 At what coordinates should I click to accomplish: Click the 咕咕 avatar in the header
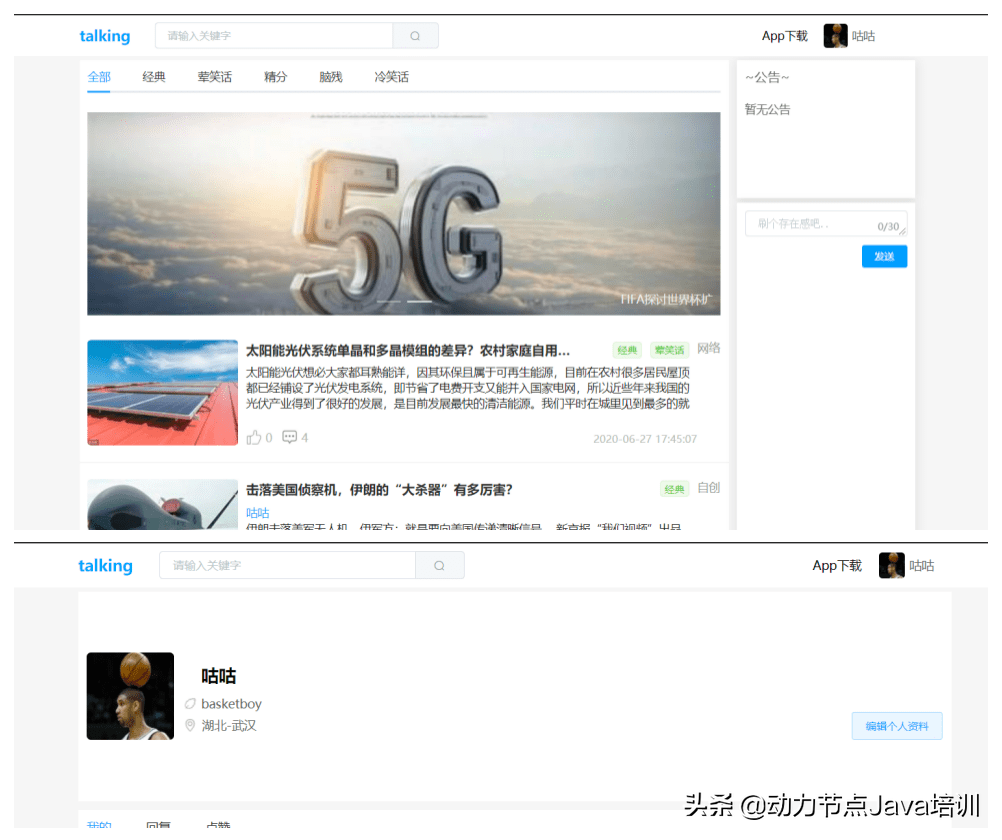835,35
